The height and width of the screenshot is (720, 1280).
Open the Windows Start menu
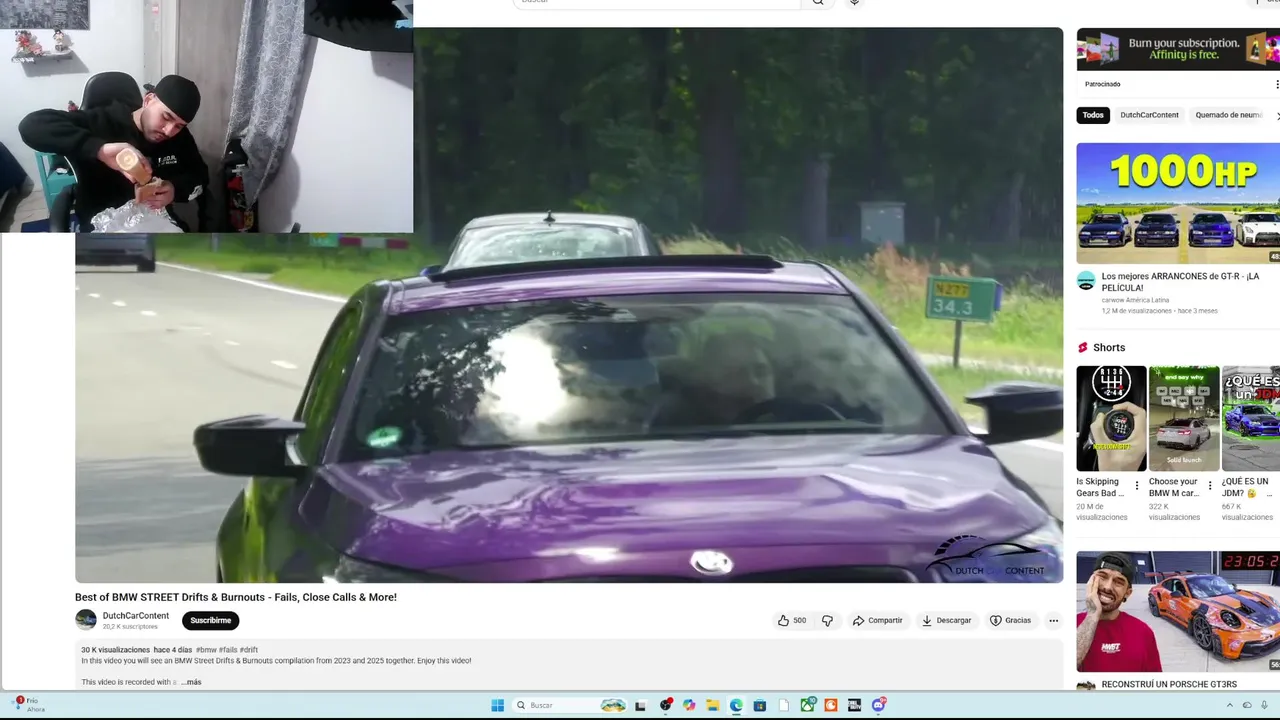497,705
